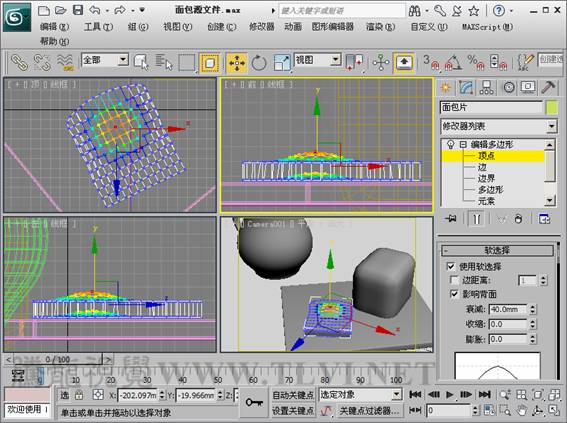Switch to the Display command panel tab
This screenshot has height=423, width=567.
[x=528, y=87]
